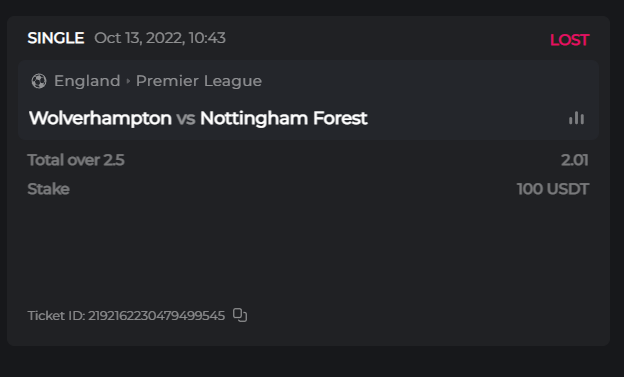Open match statistics bar chart icon
The width and height of the screenshot is (624, 377).
point(576,118)
